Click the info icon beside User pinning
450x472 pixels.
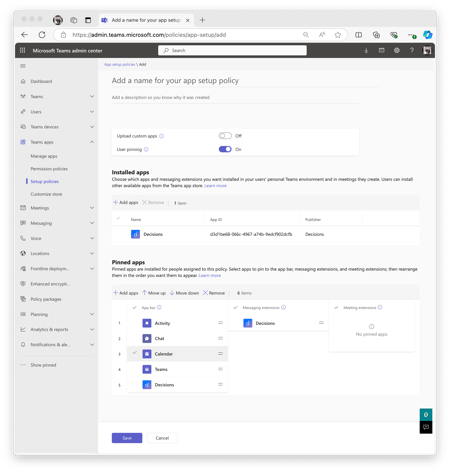(x=146, y=149)
